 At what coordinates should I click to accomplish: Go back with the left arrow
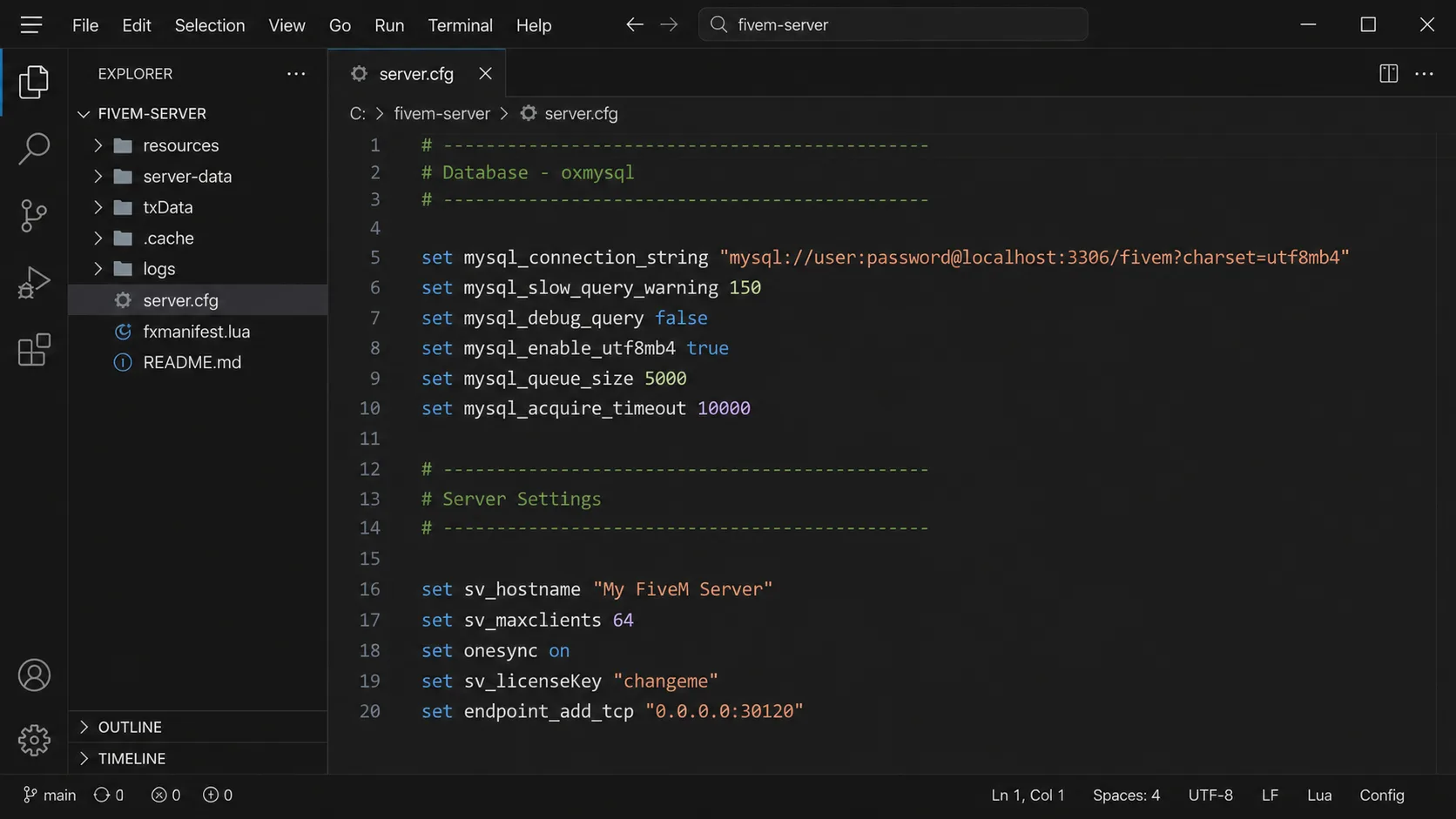click(x=635, y=24)
